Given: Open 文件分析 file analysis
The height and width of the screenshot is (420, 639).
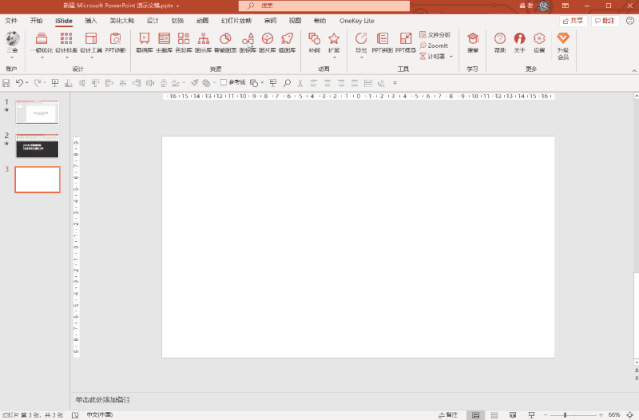Looking at the screenshot, I should 435,35.
